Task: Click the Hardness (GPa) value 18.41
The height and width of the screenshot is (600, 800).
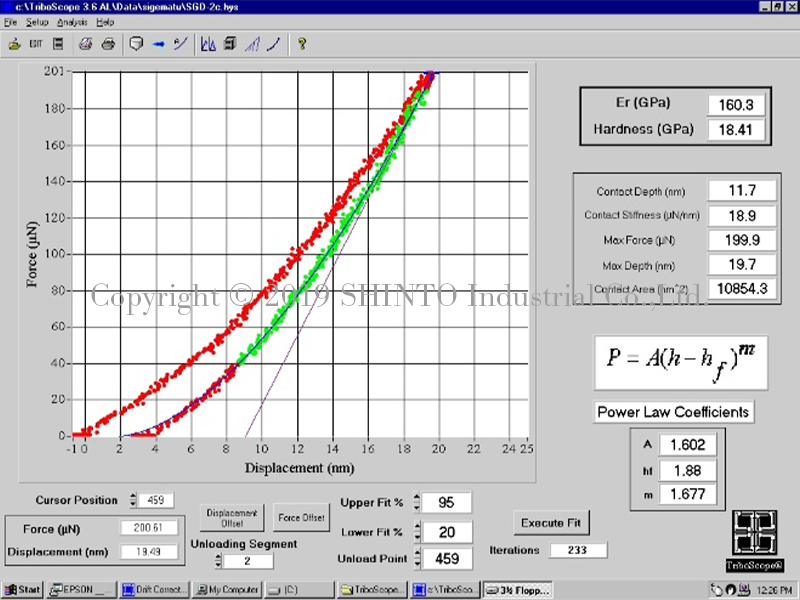Action: pyautogui.click(x=736, y=130)
